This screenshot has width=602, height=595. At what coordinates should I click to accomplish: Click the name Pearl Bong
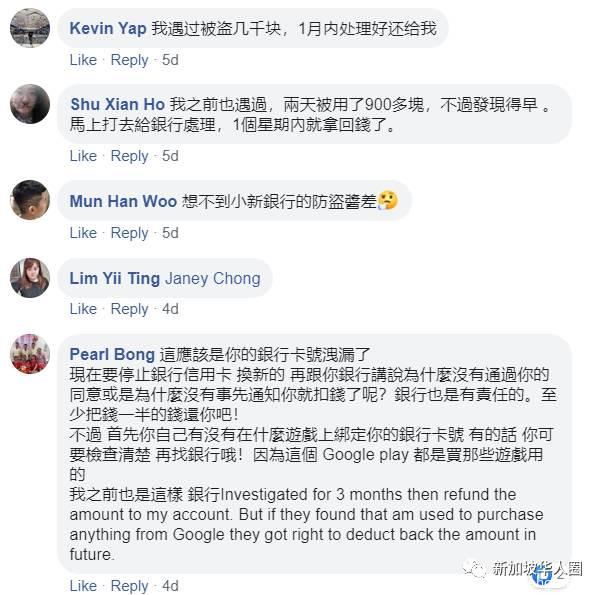click(112, 354)
